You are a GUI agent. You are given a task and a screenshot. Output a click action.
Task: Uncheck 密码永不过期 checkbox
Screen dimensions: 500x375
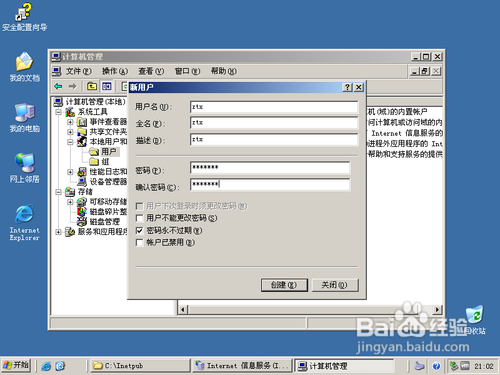[139, 231]
